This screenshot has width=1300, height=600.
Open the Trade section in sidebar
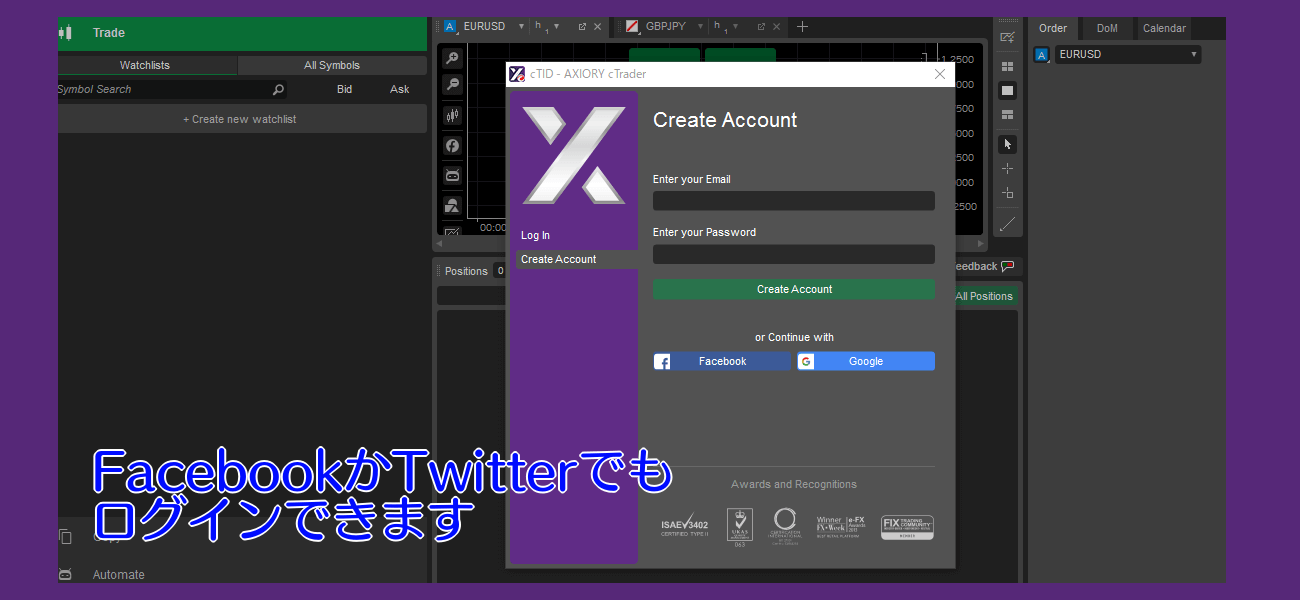tap(240, 33)
